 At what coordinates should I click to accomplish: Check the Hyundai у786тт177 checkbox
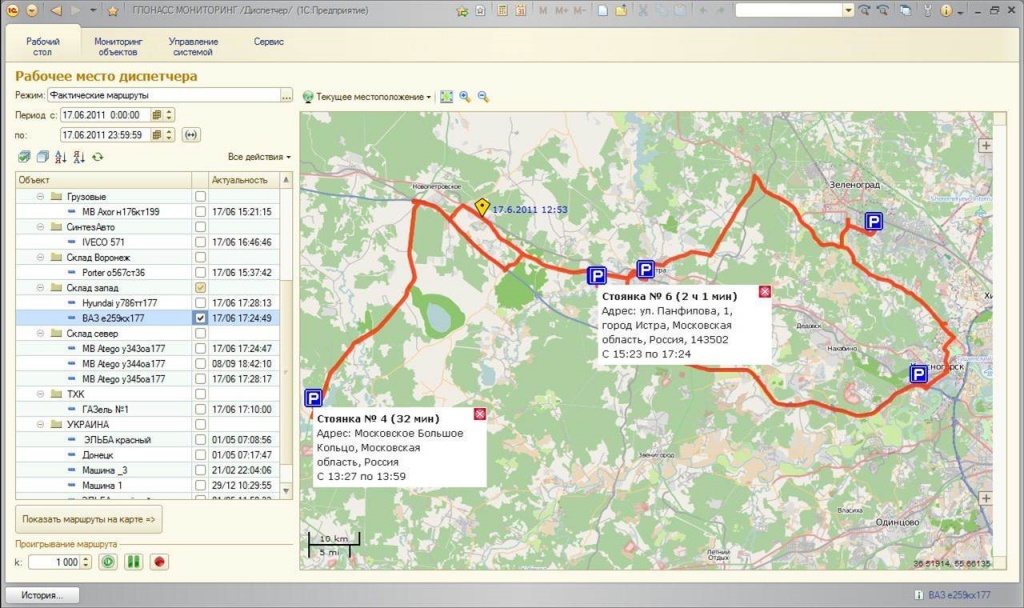click(201, 303)
